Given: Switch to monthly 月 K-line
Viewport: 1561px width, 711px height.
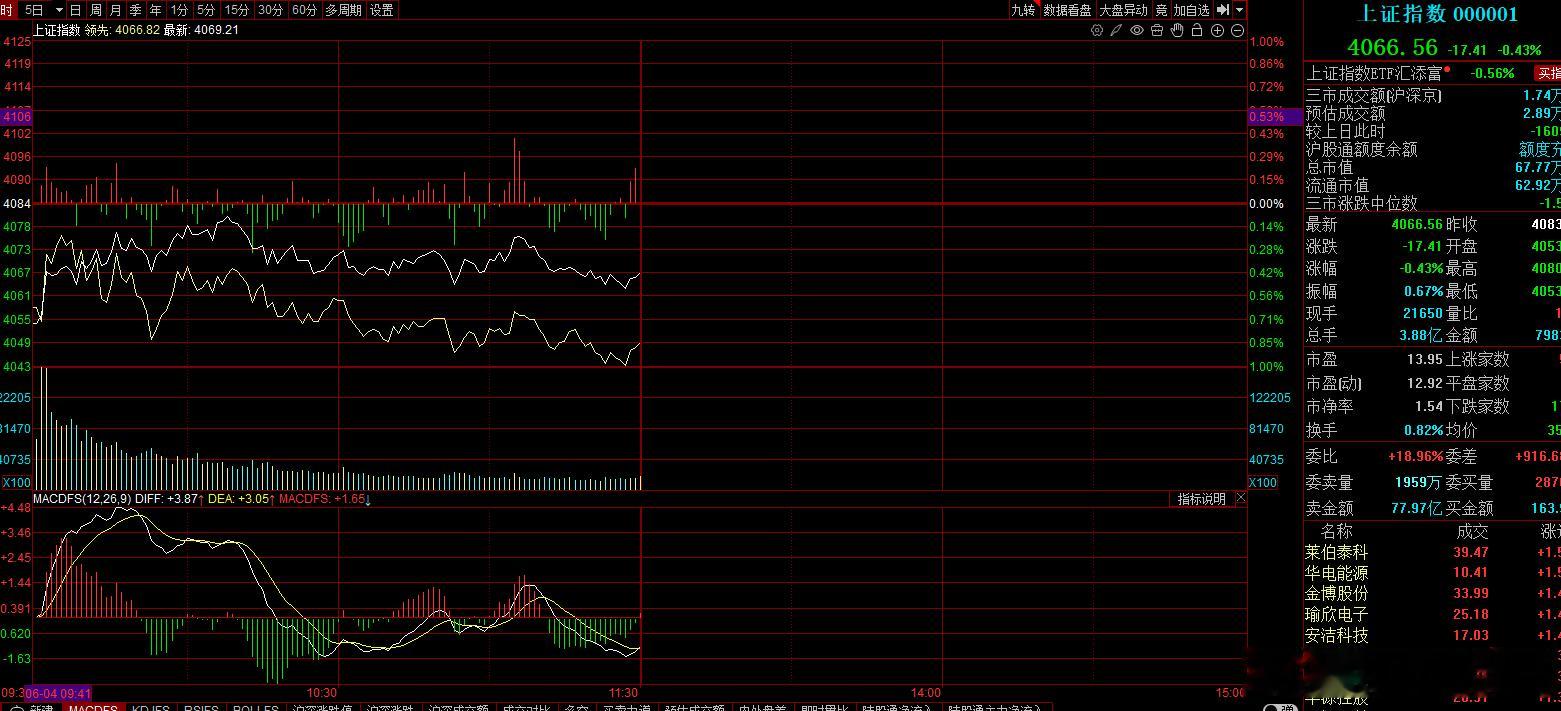Looking at the screenshot, I should [116, 10].
